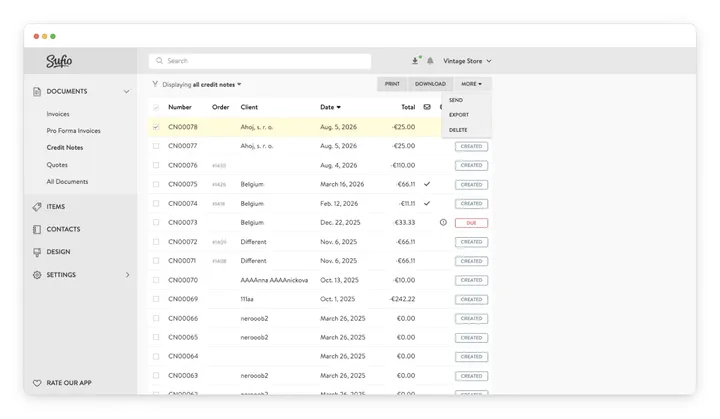Open the Vintage Store account dropdown
Viewport: 720px width, 419px height.
coord(467,61)
